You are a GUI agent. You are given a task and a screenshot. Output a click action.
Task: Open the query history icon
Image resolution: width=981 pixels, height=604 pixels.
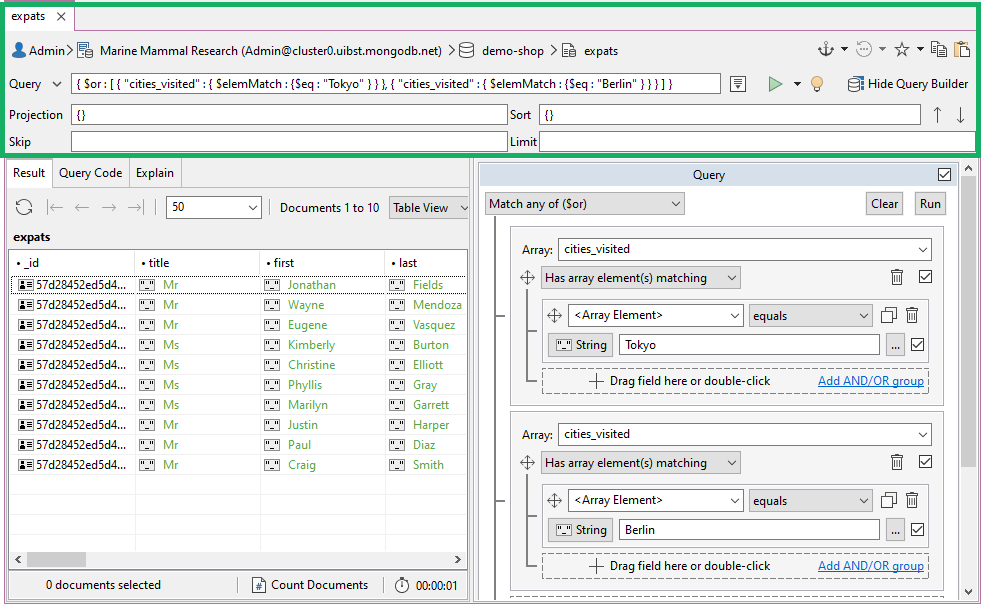[864, 49]
